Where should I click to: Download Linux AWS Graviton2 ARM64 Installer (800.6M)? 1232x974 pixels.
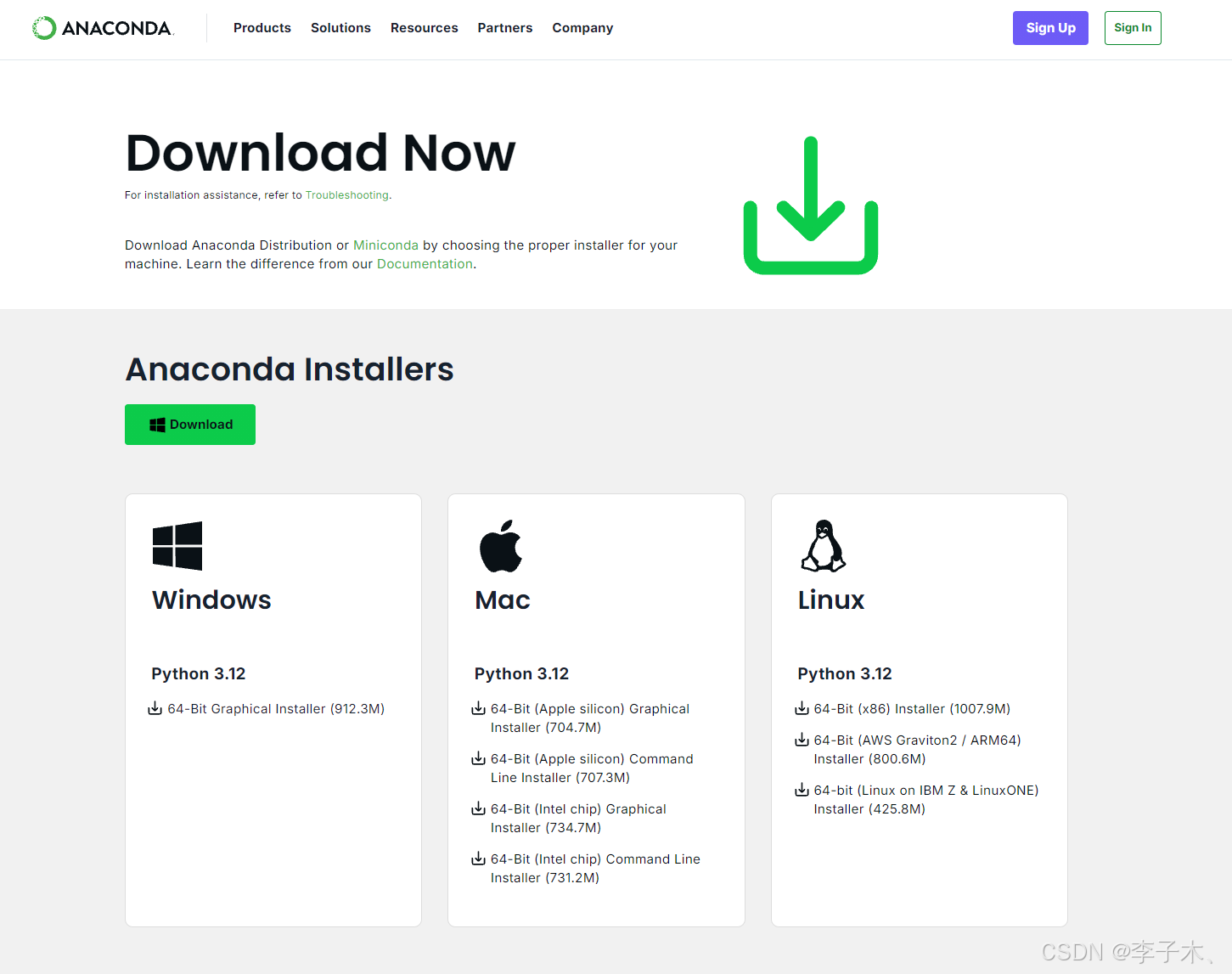pyautogui.click(x=917, y=750)
